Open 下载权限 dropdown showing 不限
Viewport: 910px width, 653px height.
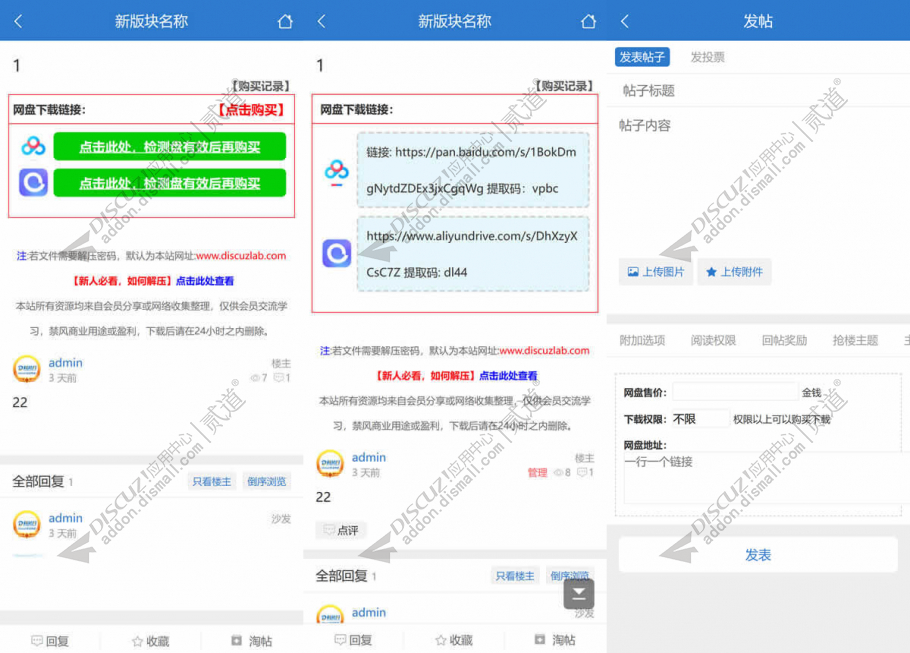(700, 419)
